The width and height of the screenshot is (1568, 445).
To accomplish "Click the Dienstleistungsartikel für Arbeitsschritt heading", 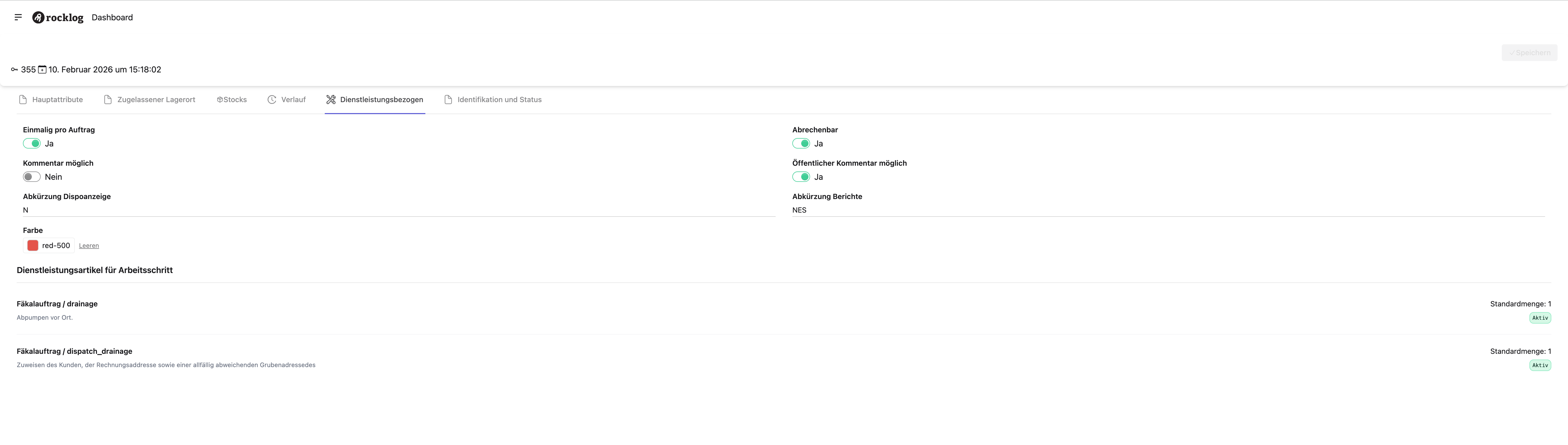I will click(95, 270).
